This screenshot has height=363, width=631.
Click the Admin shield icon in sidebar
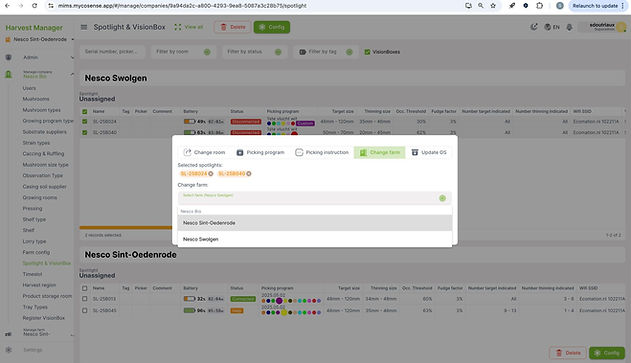[x=8, y=58]
